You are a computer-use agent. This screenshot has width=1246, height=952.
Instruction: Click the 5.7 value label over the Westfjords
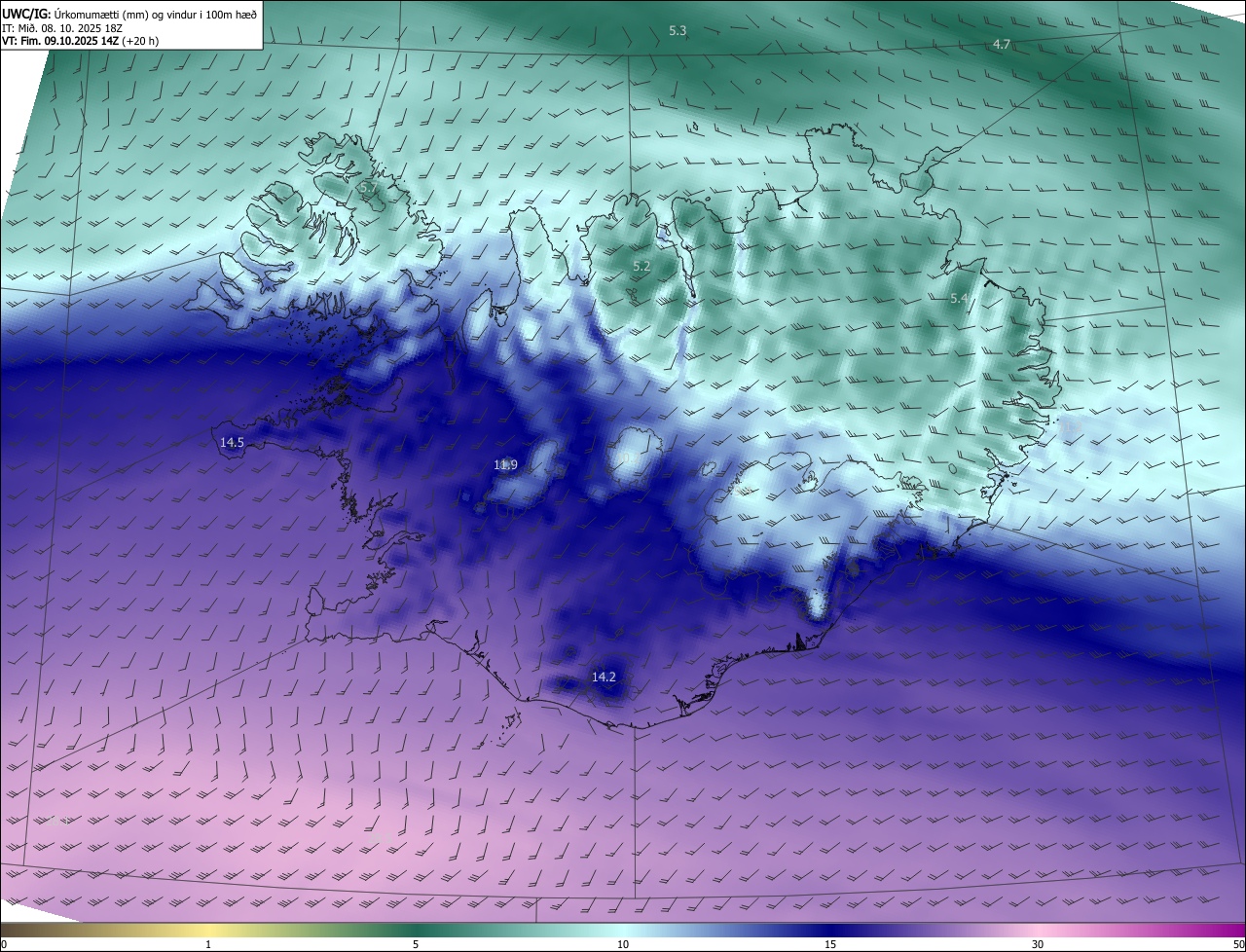tap(368, 186)
